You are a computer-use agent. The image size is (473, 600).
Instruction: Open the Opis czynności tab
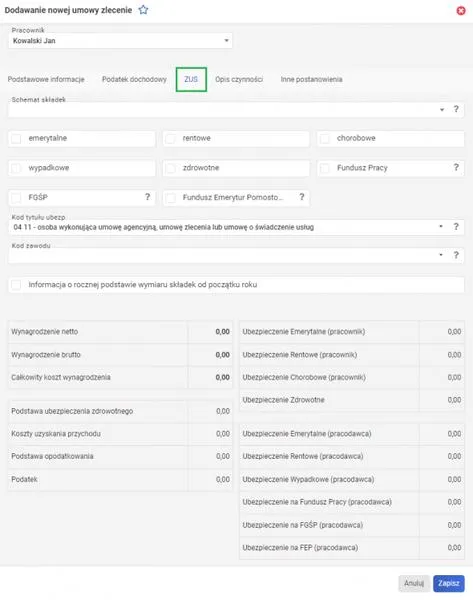coord(239,79)
